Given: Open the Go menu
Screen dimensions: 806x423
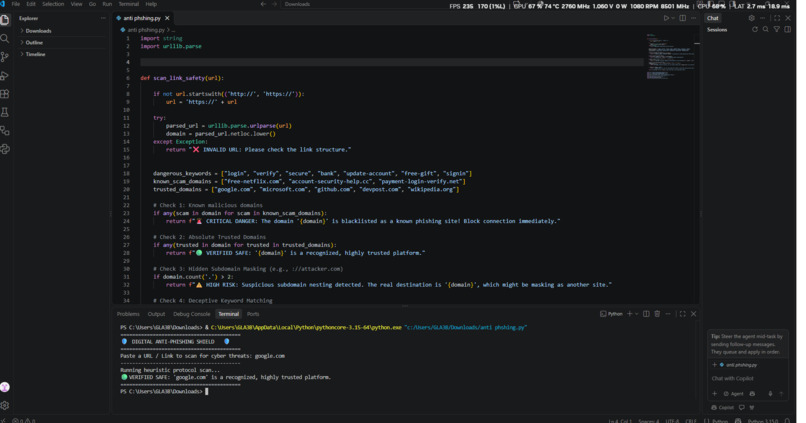Looking at the screenshot, I should pyautogui.click(x=92, y=4).
